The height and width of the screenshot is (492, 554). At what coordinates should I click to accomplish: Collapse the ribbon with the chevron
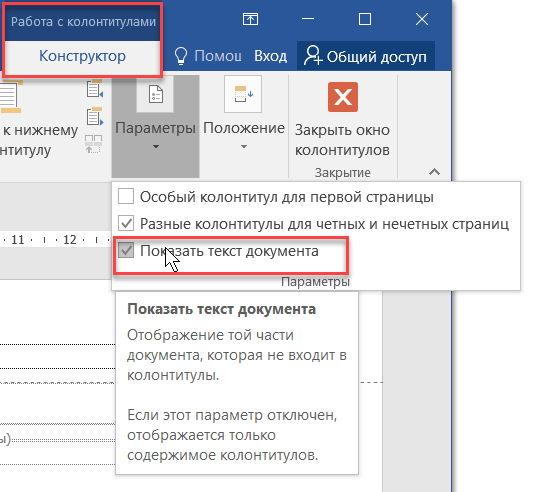pos(434,172)
